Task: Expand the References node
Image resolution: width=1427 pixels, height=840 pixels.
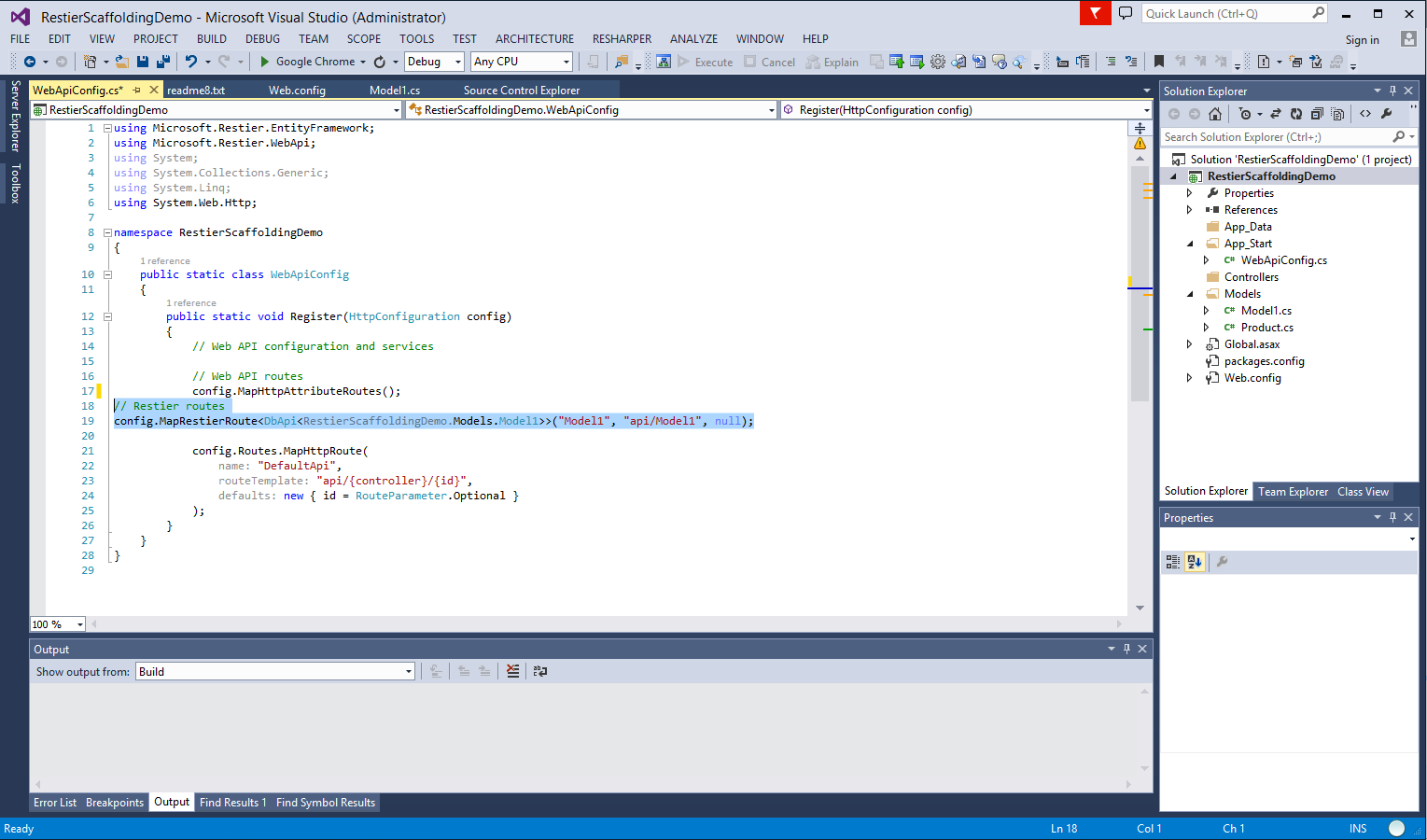Action: 1189,210
